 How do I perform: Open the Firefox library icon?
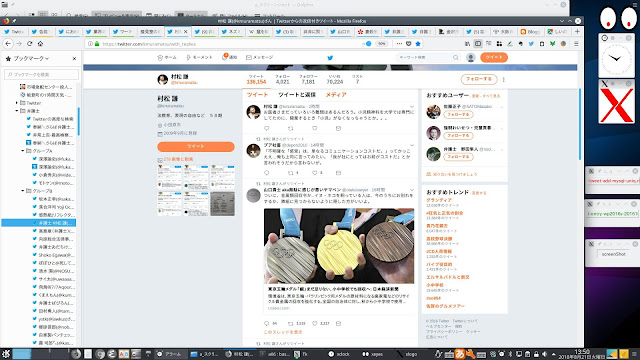[467, 44]
